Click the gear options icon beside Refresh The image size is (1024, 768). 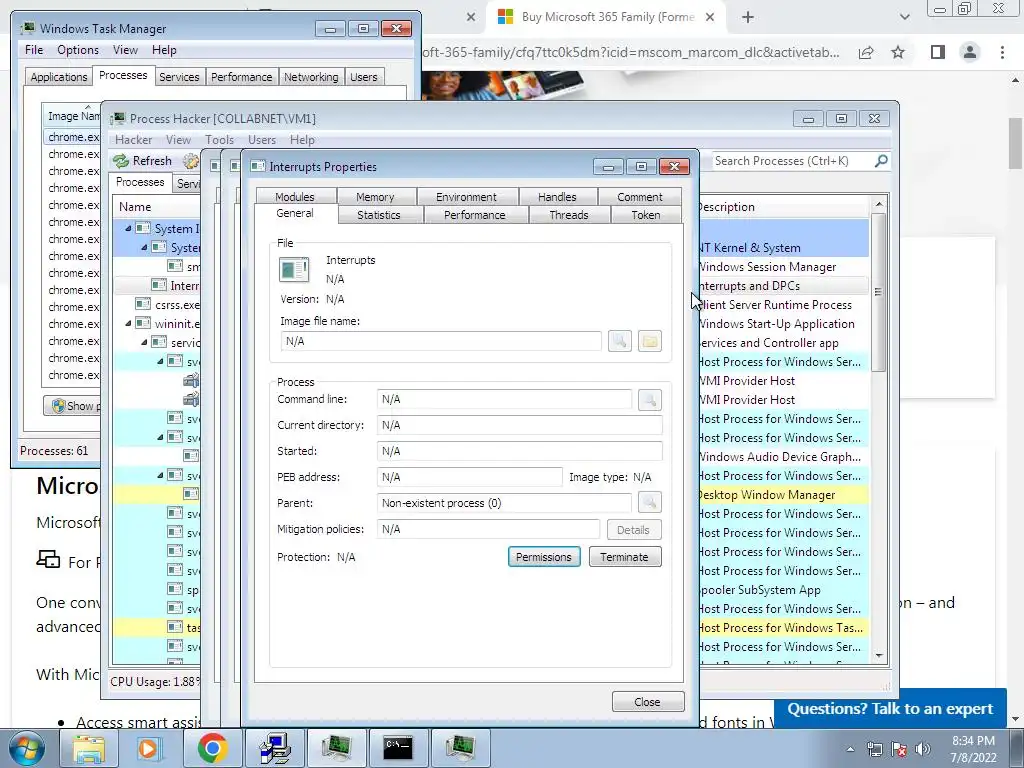pyautogui.click(x=191, y=161)
